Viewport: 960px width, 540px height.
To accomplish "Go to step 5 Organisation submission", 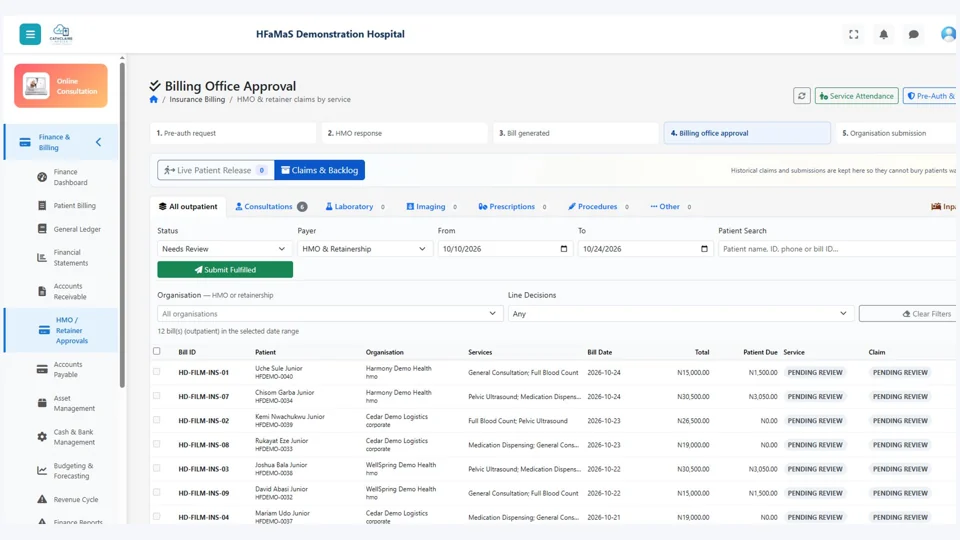I will [896, 133].
